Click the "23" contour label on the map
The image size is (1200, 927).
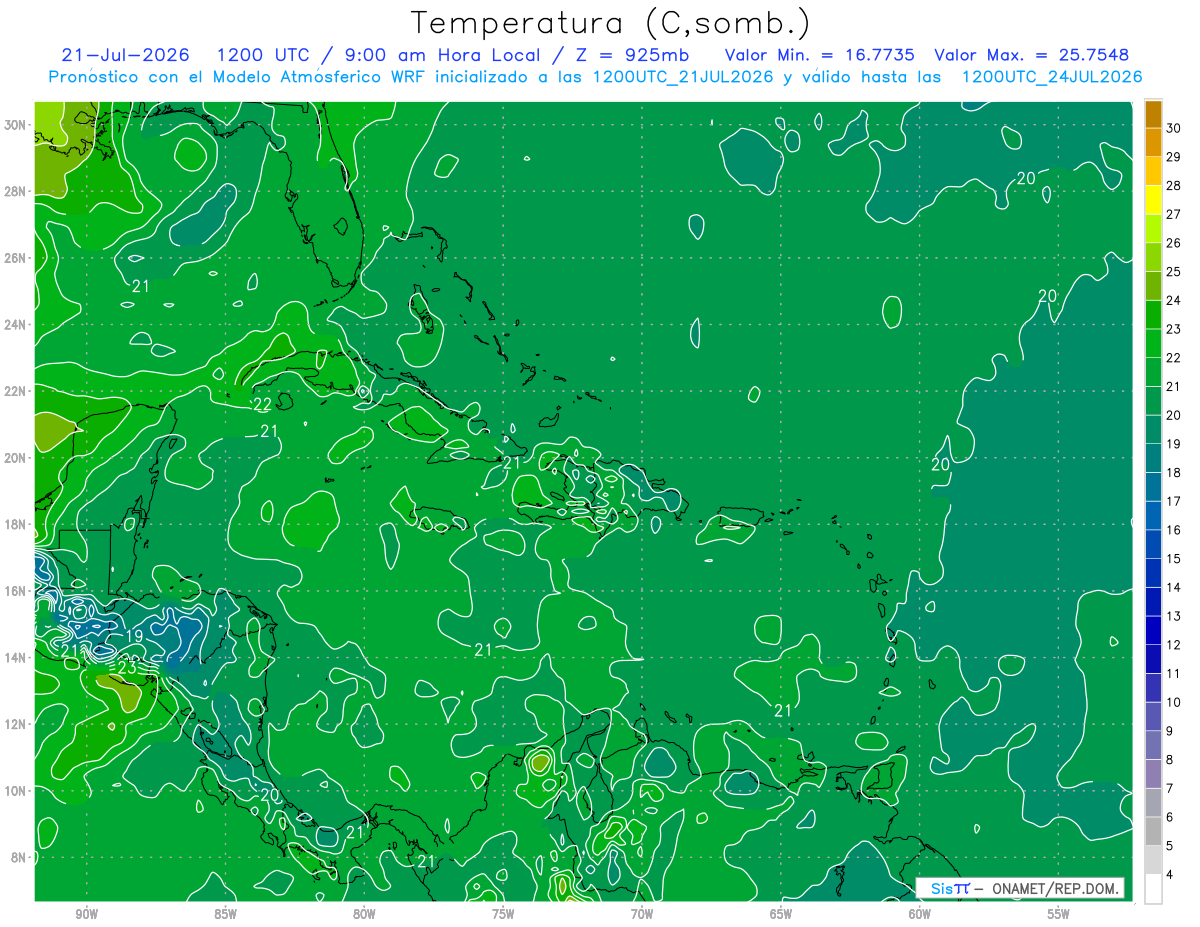click(x=127, y=666)
